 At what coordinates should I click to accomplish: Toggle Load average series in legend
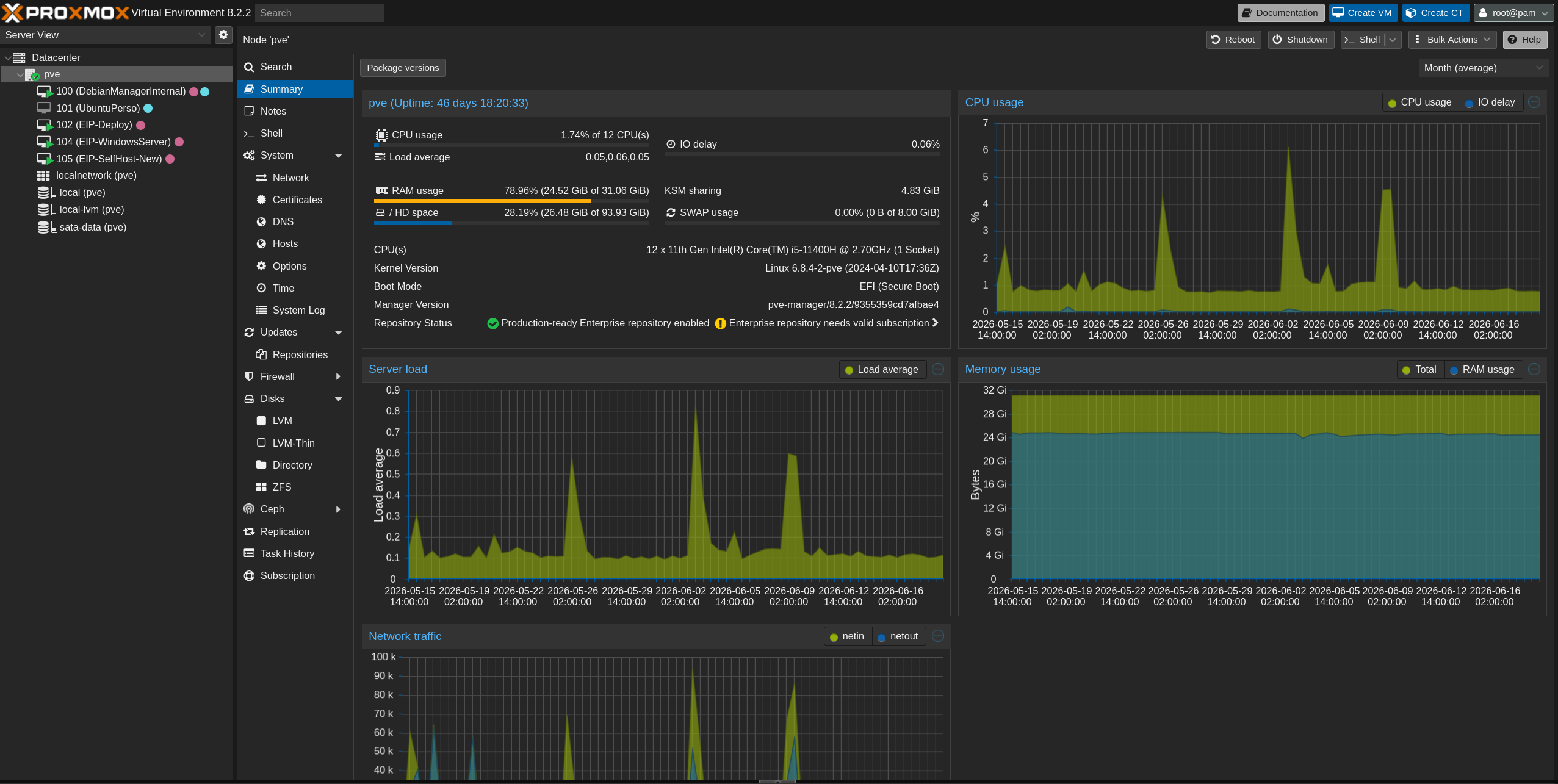tap(882, 369)
